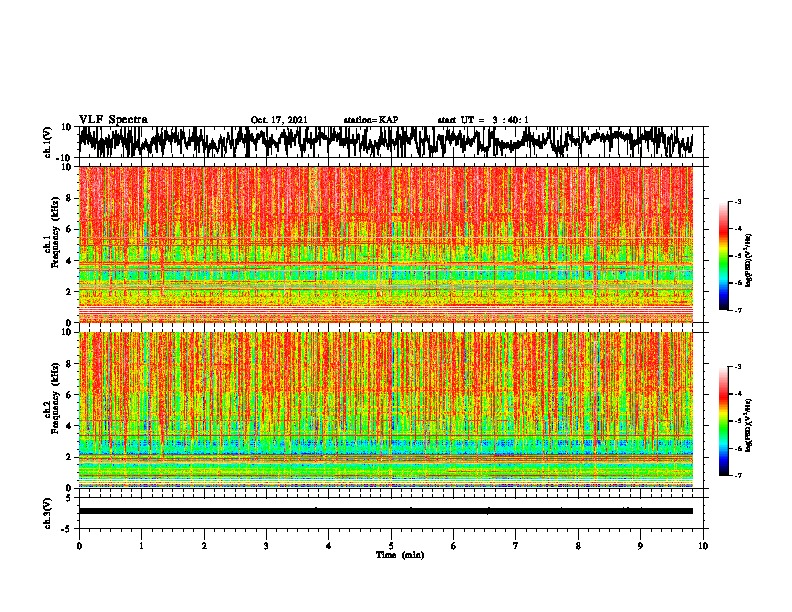Image resolution: width=792 pixels, height=612 pixels.
Task: Click the ch.1(V) waveform axis label
Action: [48, 142]
